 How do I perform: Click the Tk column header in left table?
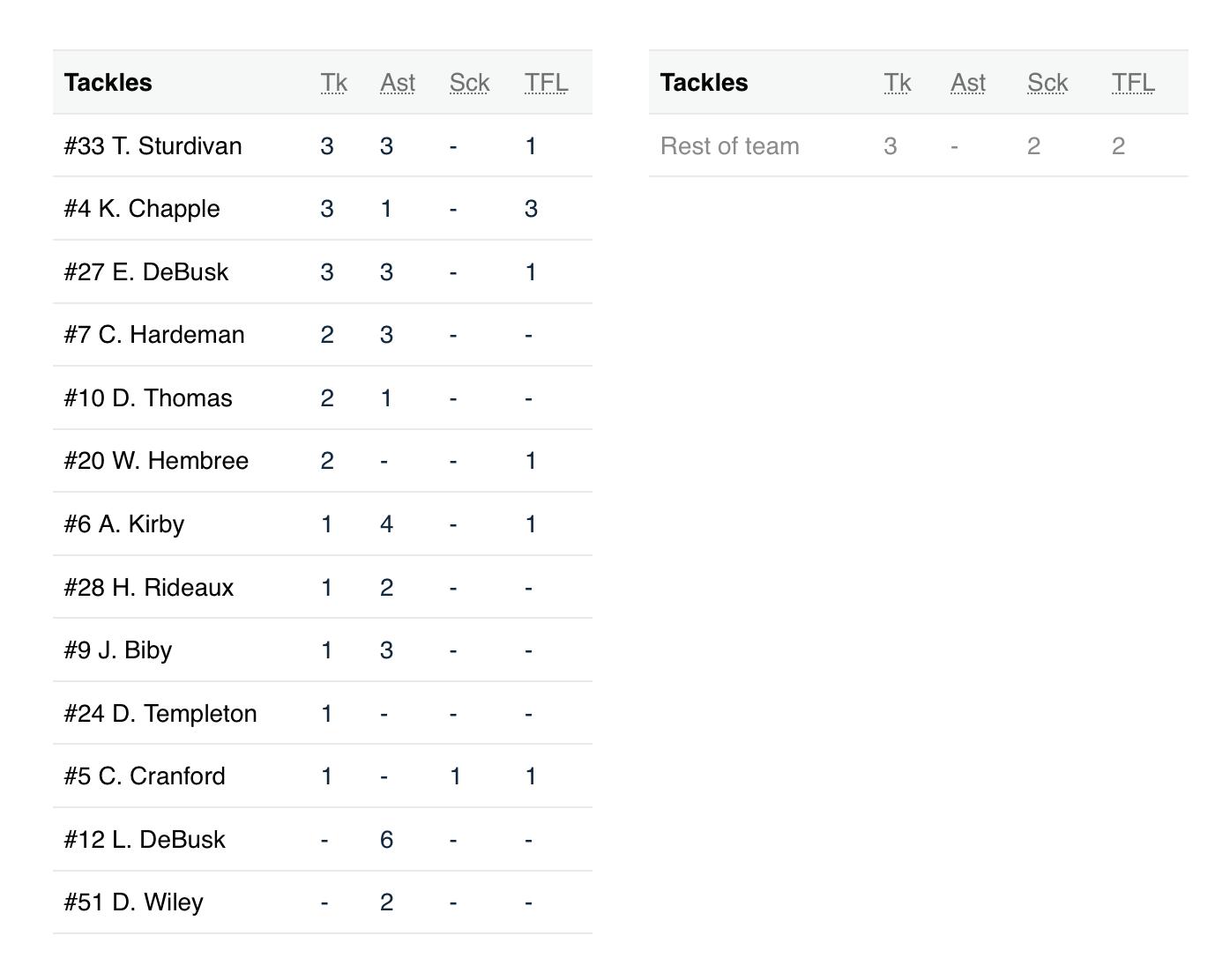(333, 83)
